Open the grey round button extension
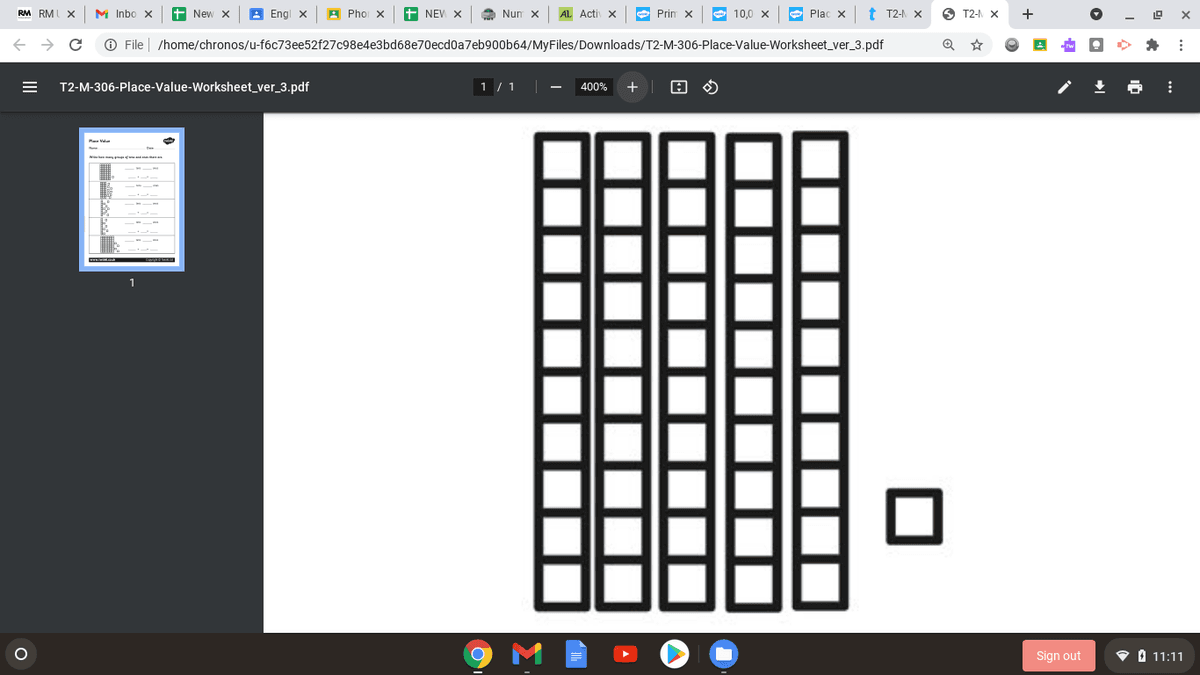The width and height of the screenshot is (1200, 675). pos(1013,45)
